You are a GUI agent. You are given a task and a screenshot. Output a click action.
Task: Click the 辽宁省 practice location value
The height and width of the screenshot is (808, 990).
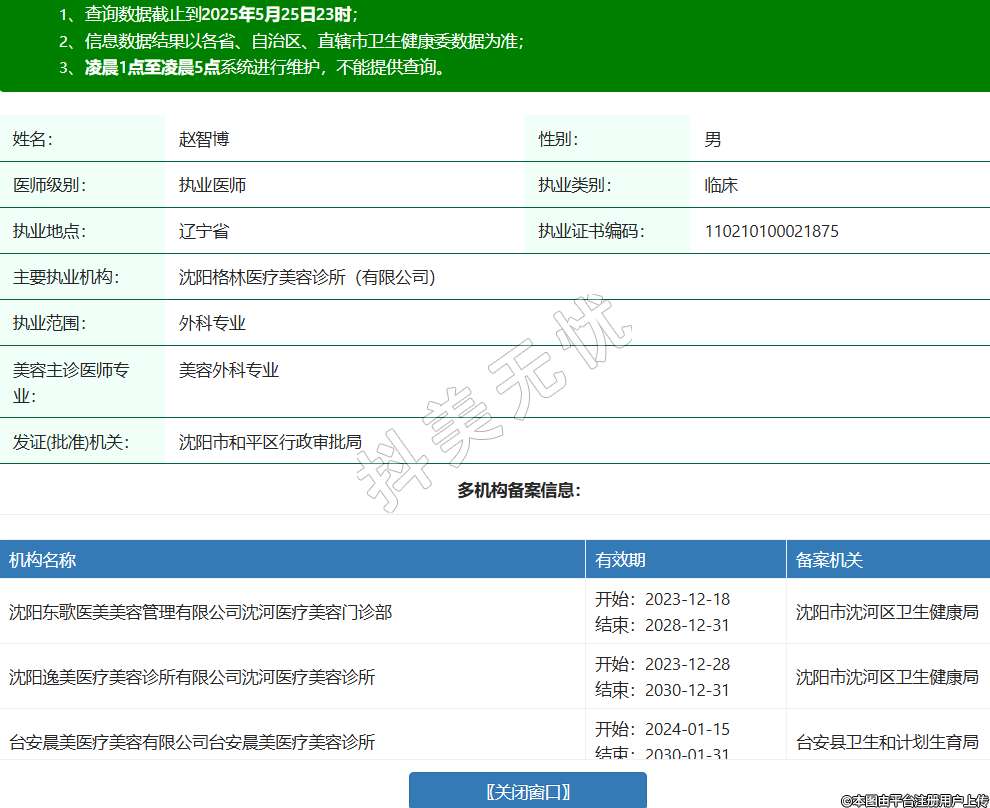(x=203, y=231)
